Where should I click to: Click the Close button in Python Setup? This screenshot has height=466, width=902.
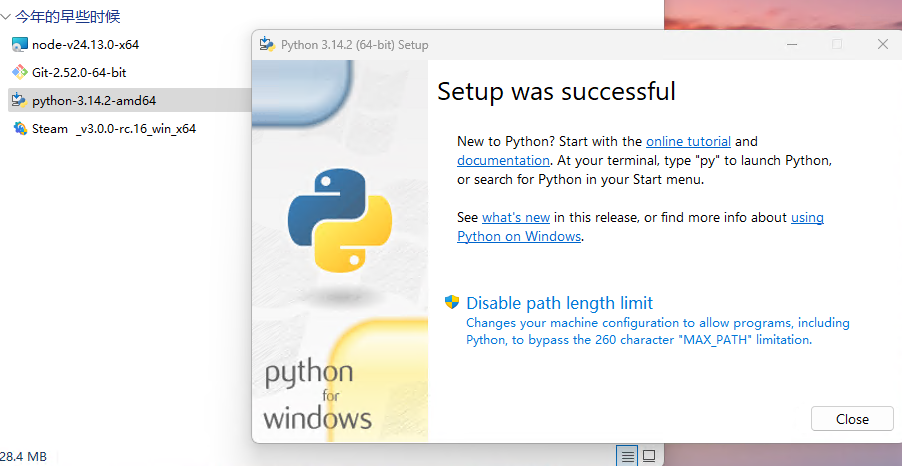click(x=853, y=419)
